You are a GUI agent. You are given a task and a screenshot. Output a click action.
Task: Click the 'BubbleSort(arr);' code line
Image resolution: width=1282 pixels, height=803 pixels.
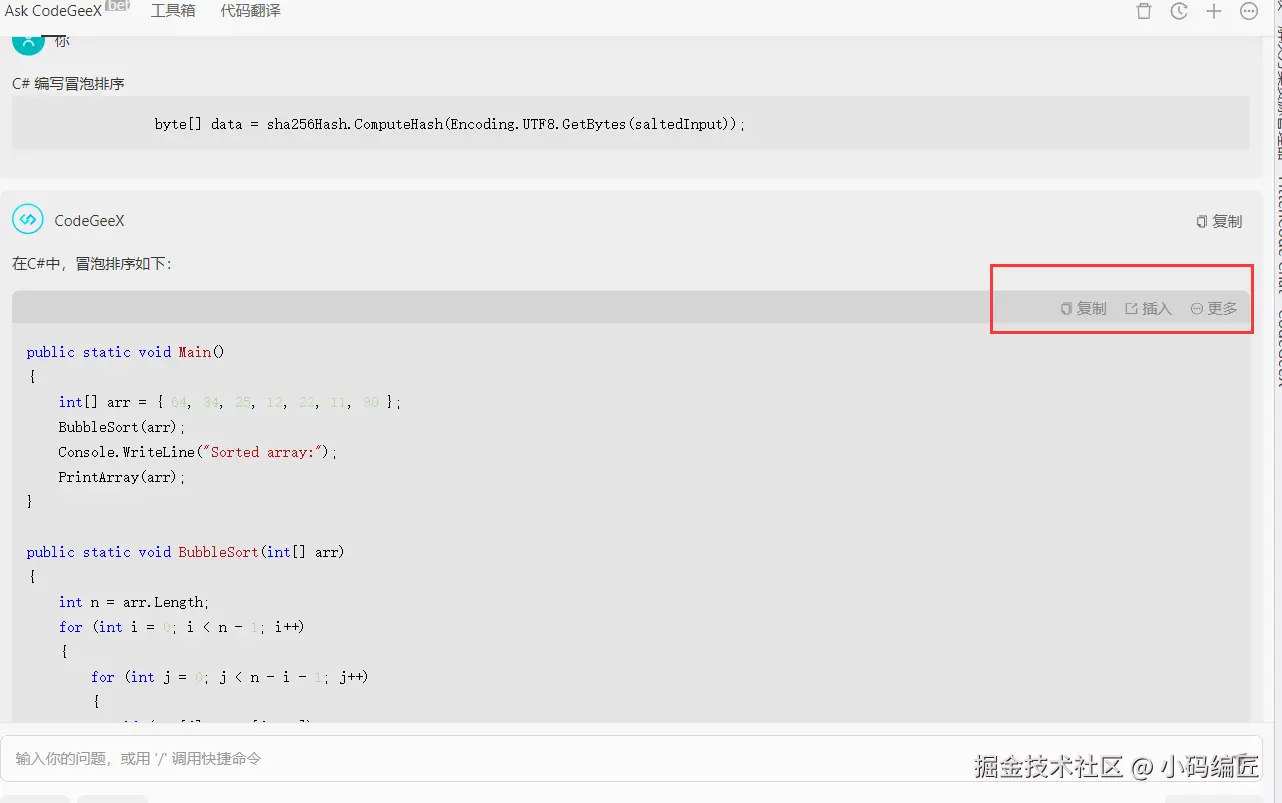(122, 427)
